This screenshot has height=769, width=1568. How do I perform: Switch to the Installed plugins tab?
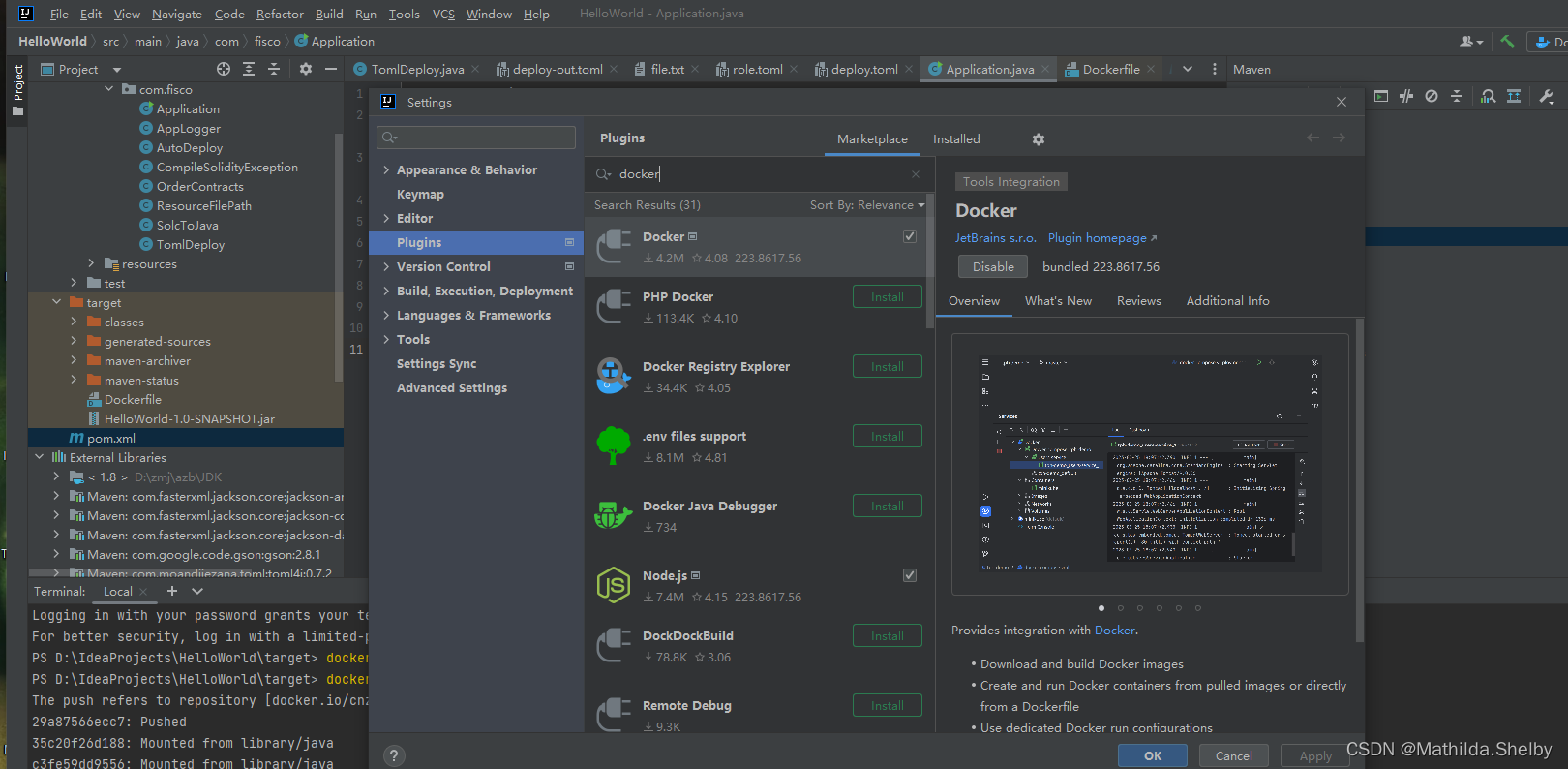tap(956, 139)
